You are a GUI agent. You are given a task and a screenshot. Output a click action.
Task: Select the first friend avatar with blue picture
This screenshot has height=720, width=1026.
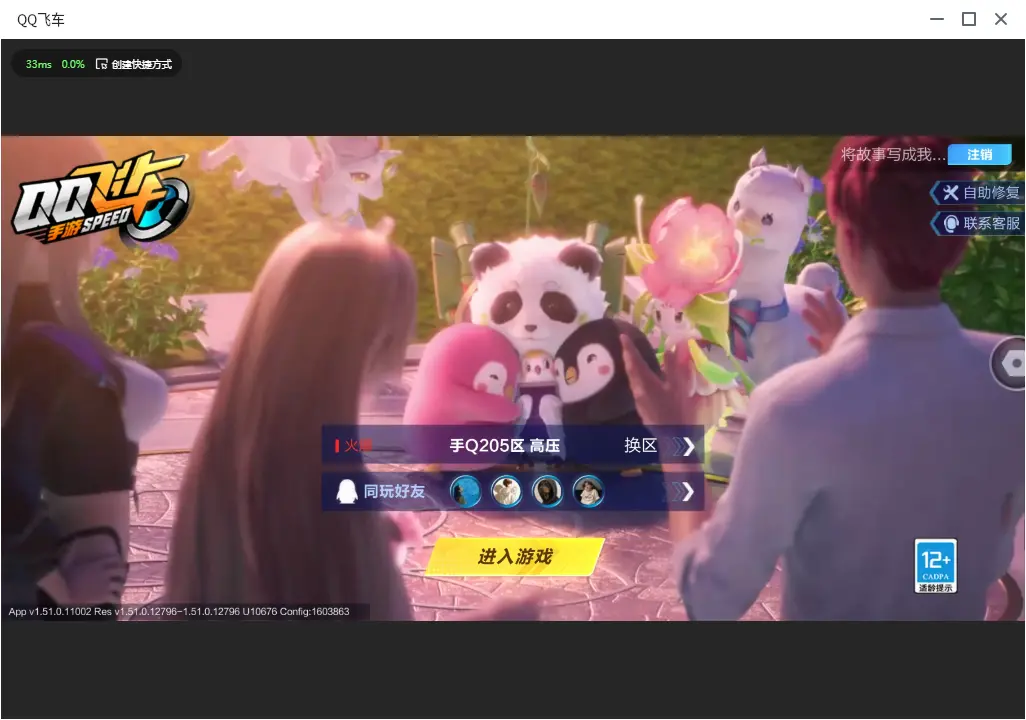466,492
